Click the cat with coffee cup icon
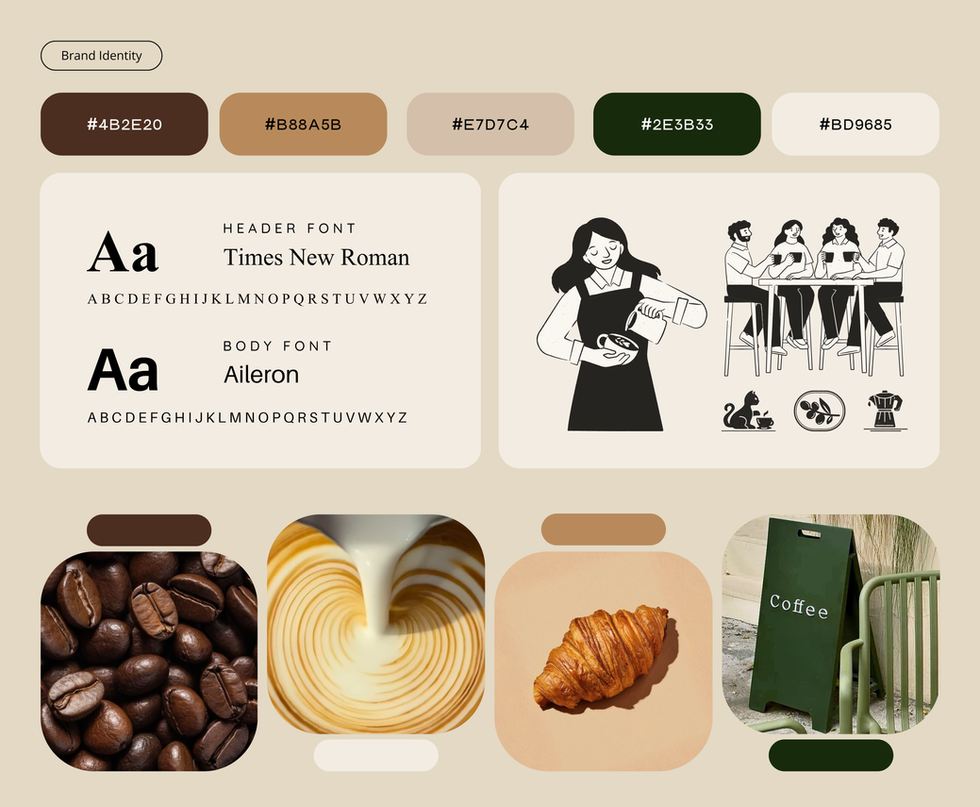This screenshot has width=980, height=807. [748, 411]
